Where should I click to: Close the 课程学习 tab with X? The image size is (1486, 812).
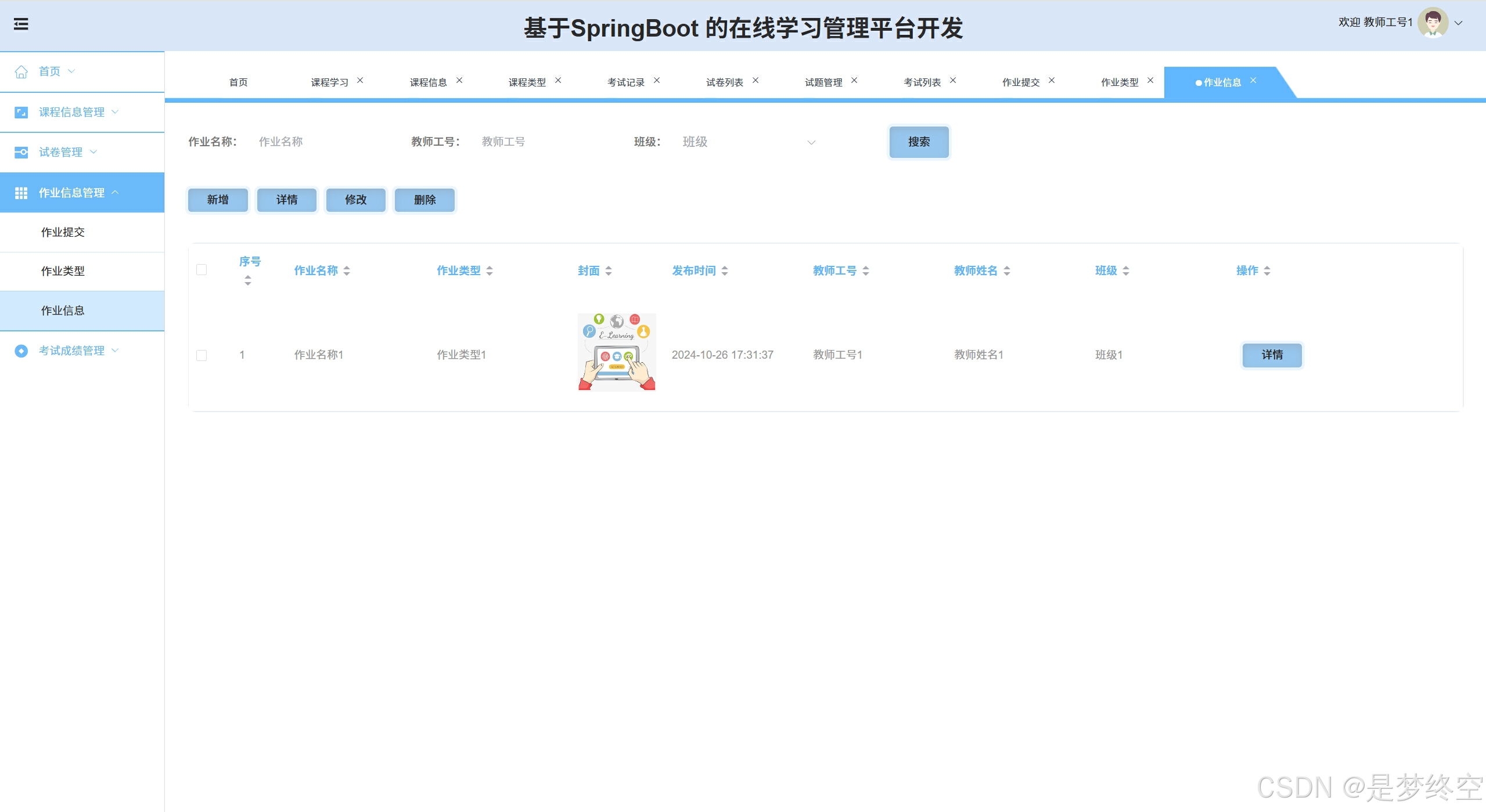pos(360,81)
